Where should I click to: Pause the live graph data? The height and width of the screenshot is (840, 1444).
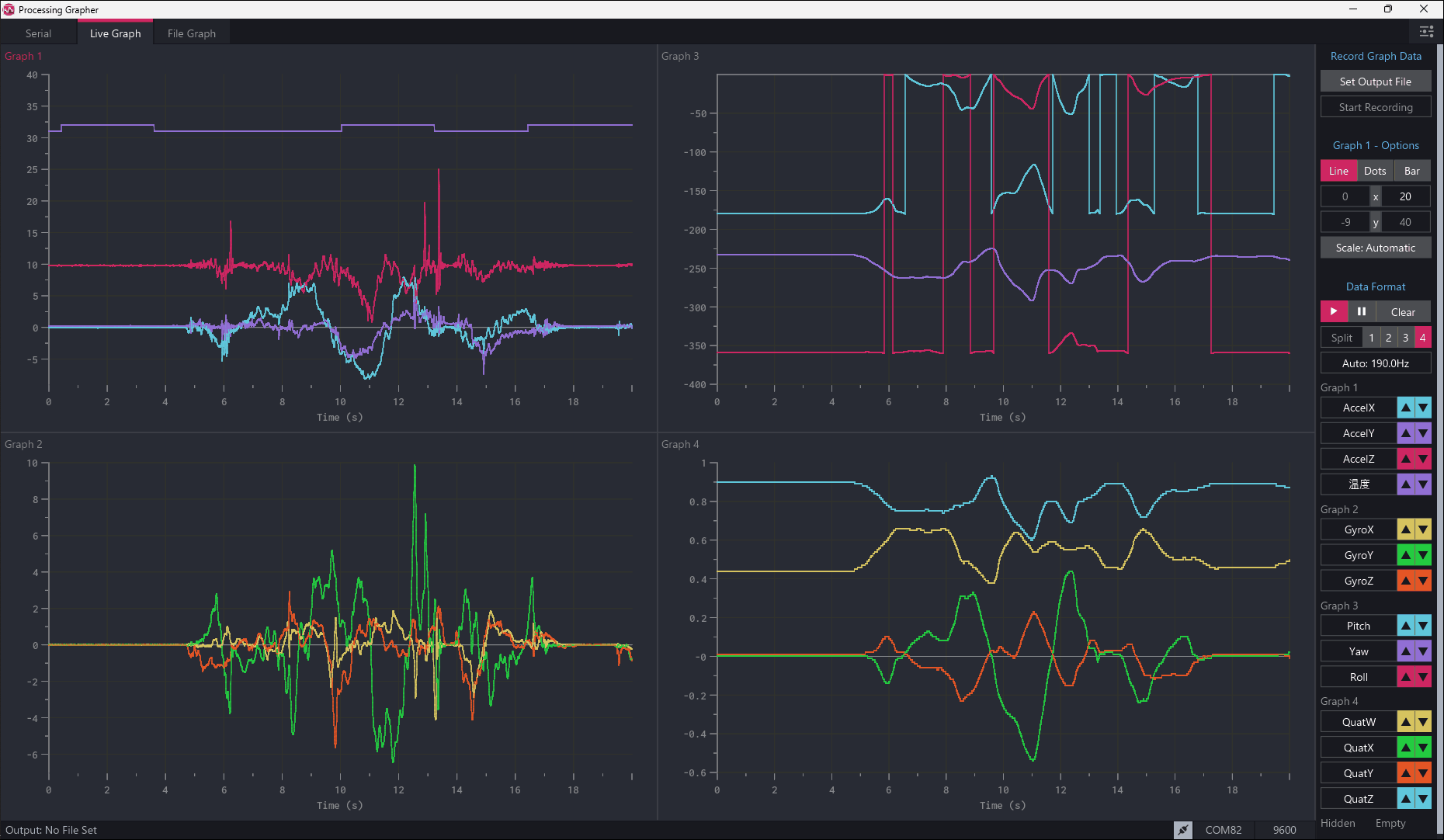[x=1361, y=311]
